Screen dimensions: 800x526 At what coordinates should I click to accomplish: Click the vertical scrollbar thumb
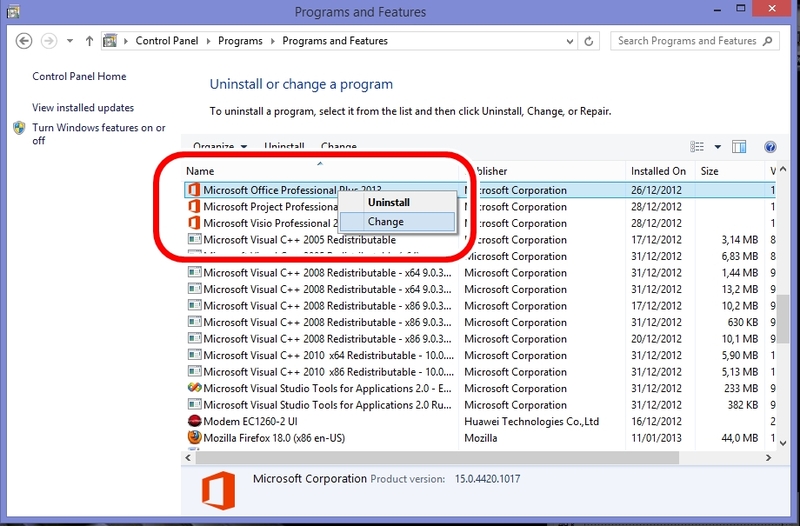tap(783, 319)
